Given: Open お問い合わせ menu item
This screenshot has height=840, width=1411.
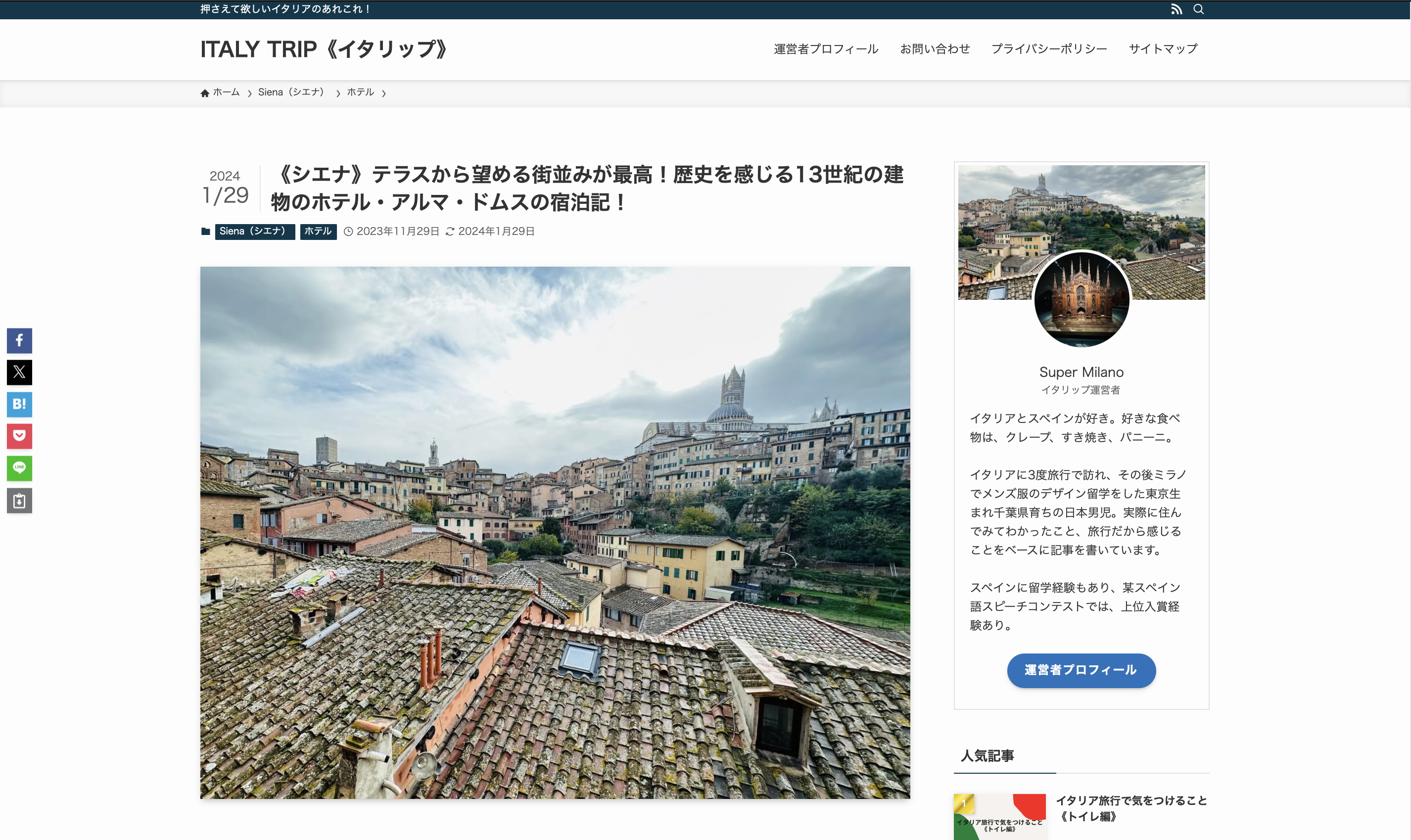Looking at the screenshot, I should point(935,49).
